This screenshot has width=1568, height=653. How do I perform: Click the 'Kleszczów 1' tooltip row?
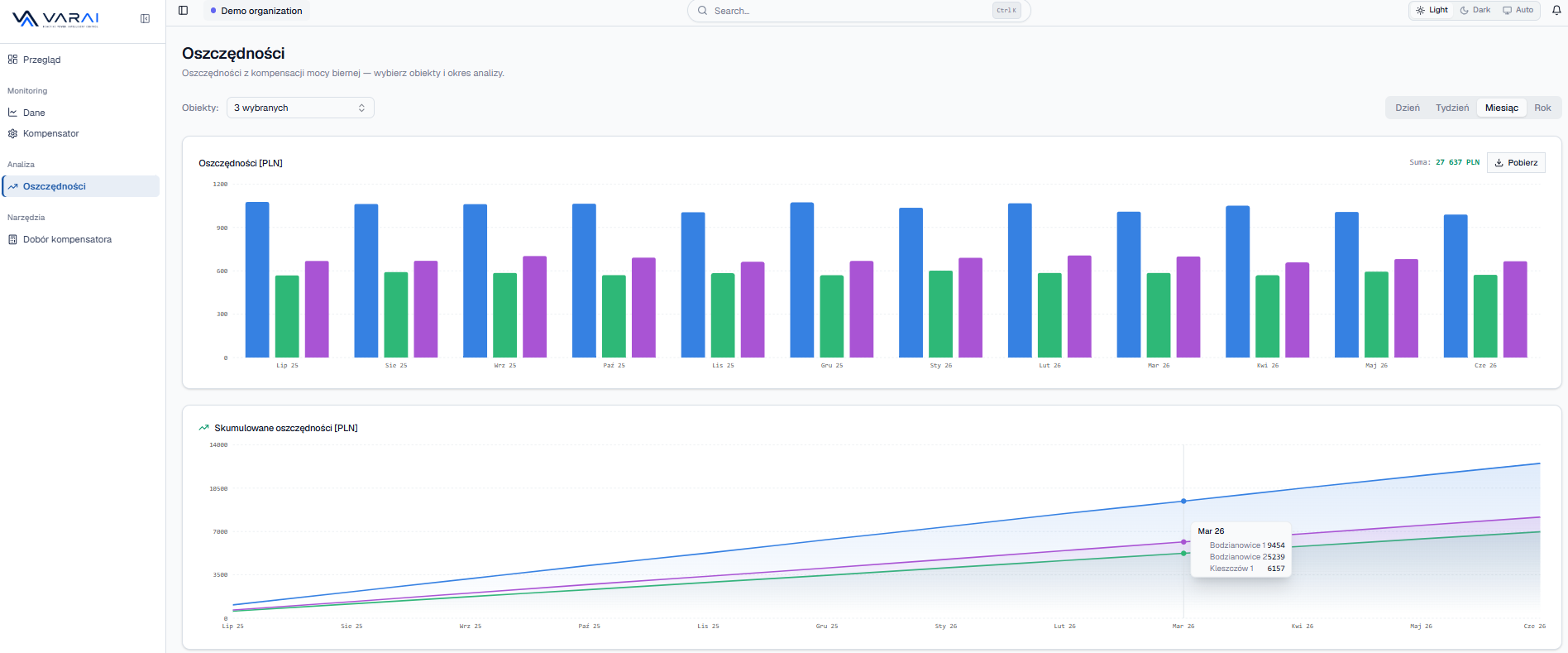[1241, 569]
